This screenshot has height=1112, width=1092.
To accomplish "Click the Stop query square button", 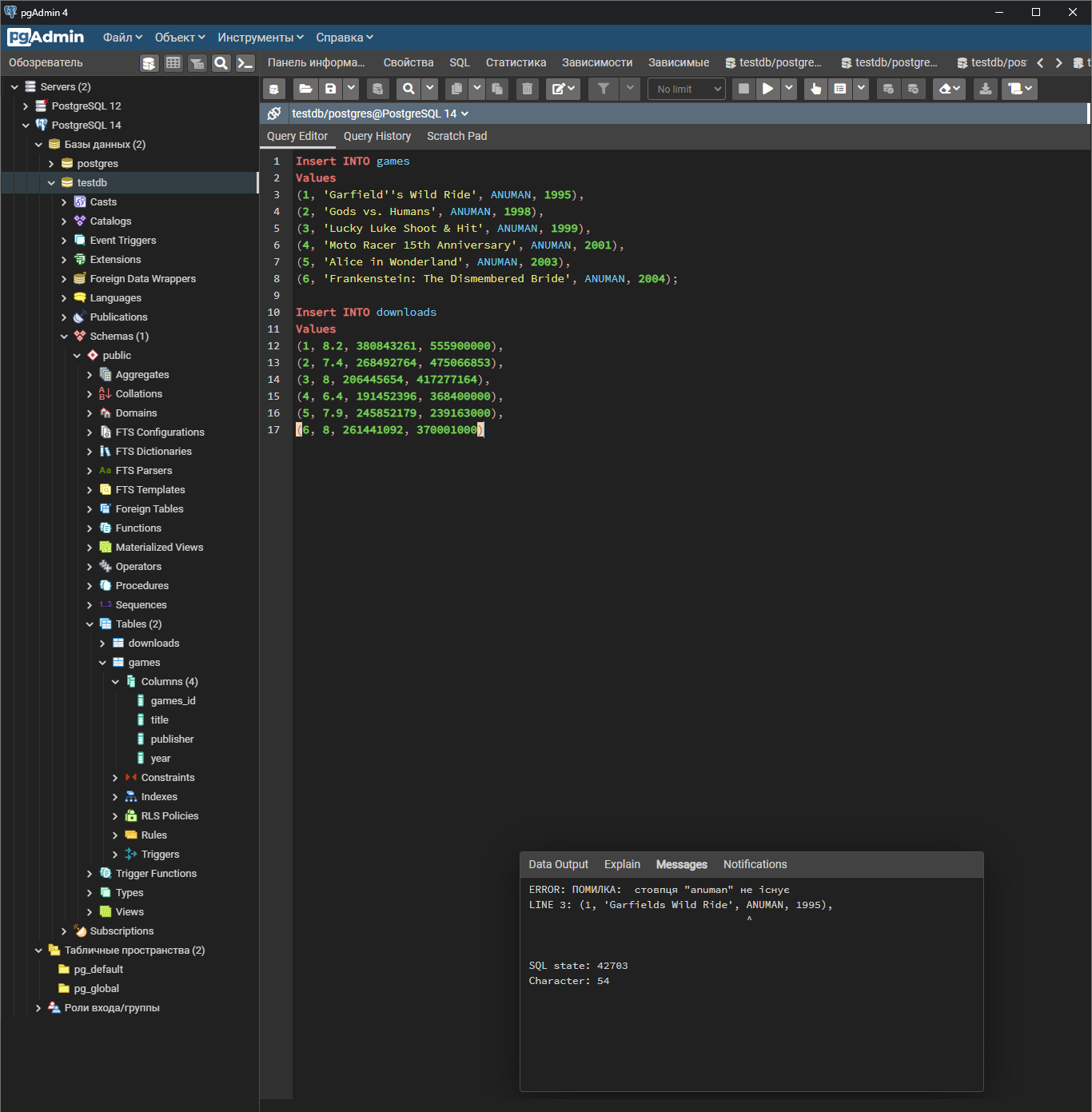I will click(743, 89).
